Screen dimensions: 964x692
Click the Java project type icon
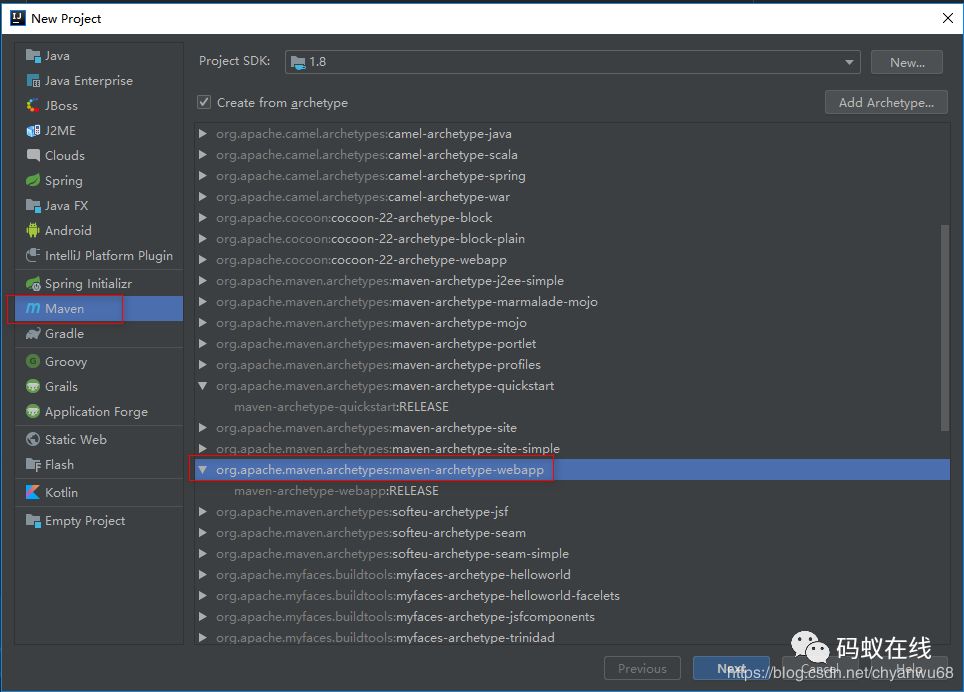(33, 56)
